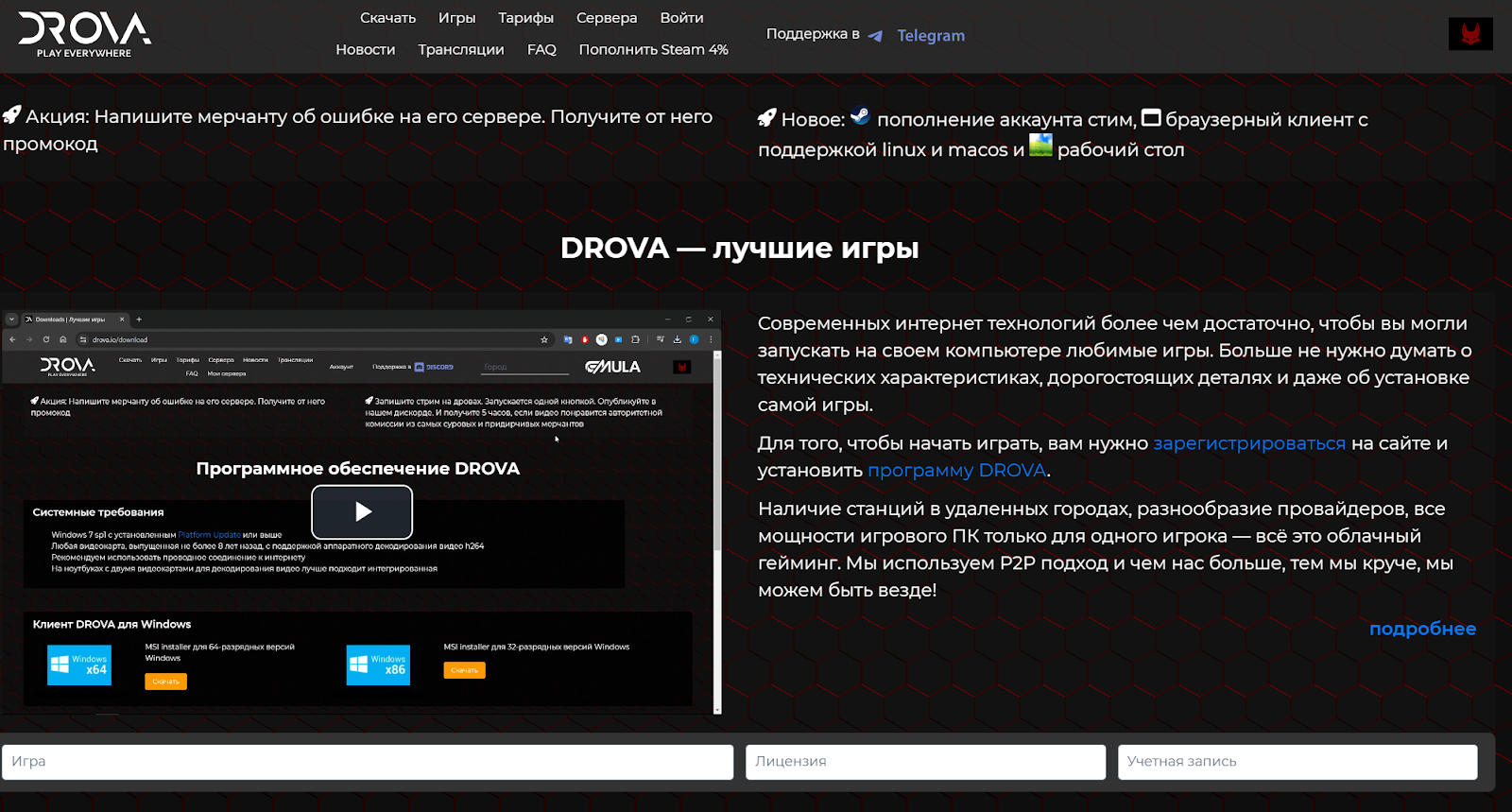Follow the зарегистрироваться link
The image size is (1512, 812).
pyautogui.click(x=1248, y=443)
